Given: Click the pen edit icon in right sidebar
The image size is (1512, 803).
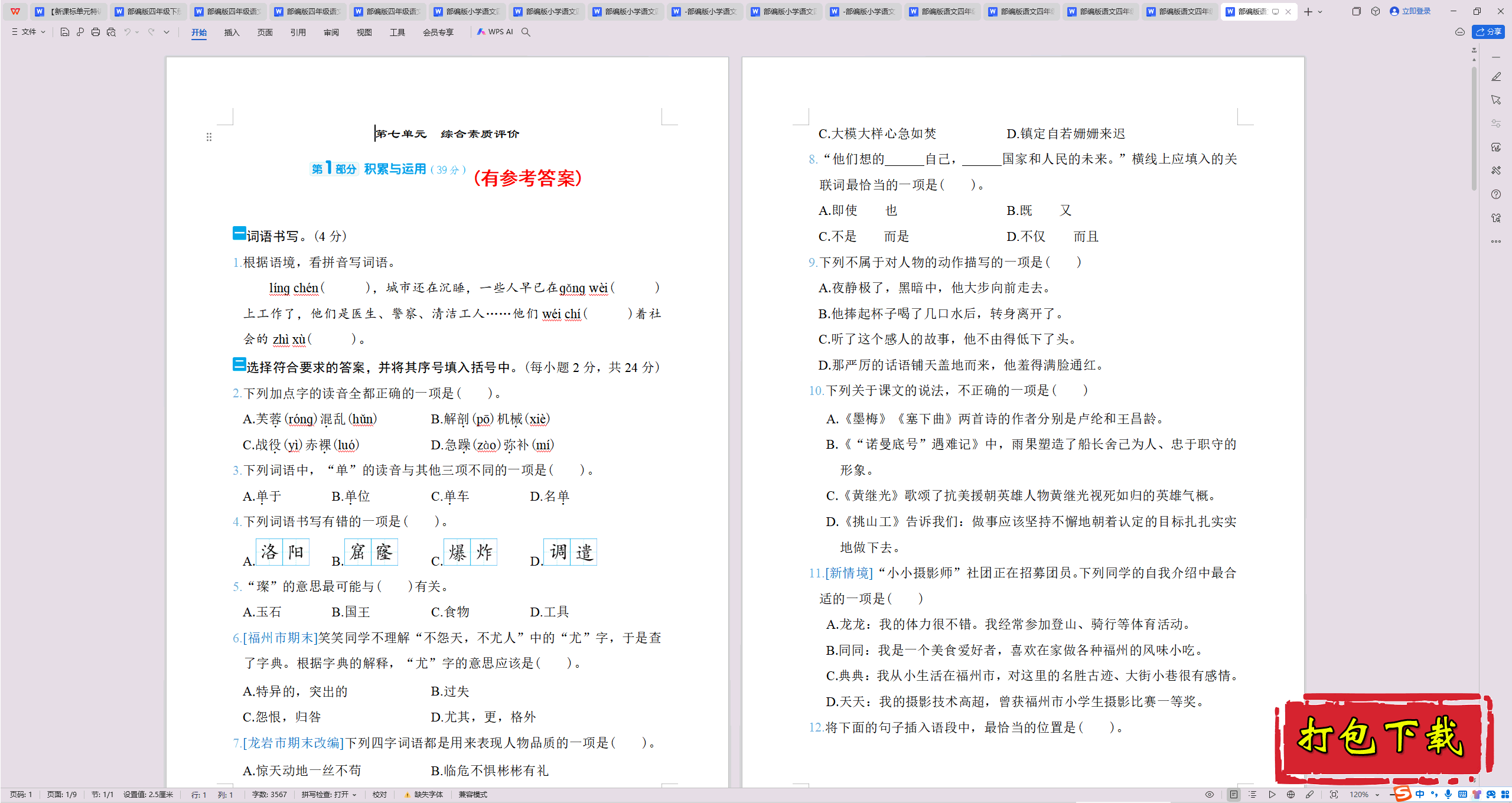Looking at the screenshot, I should click(x=1496, y=77).
